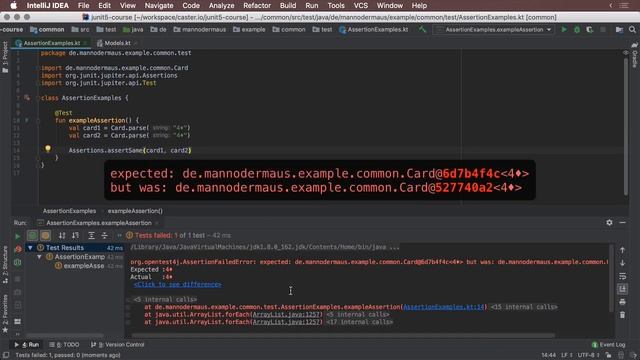Image resolution: width=640 pixels, height=360 pixels.
Task: Open the Analyze menu
Action: 221,6
